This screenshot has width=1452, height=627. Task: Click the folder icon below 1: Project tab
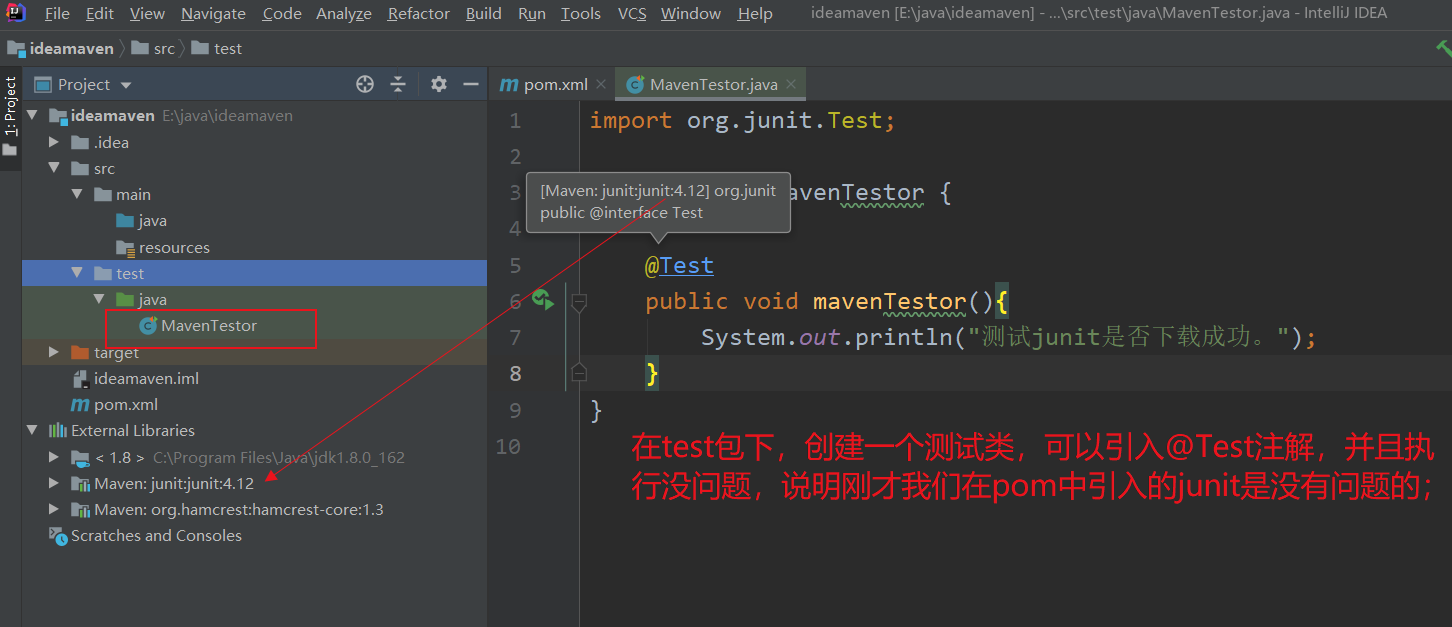pos(10,151)
